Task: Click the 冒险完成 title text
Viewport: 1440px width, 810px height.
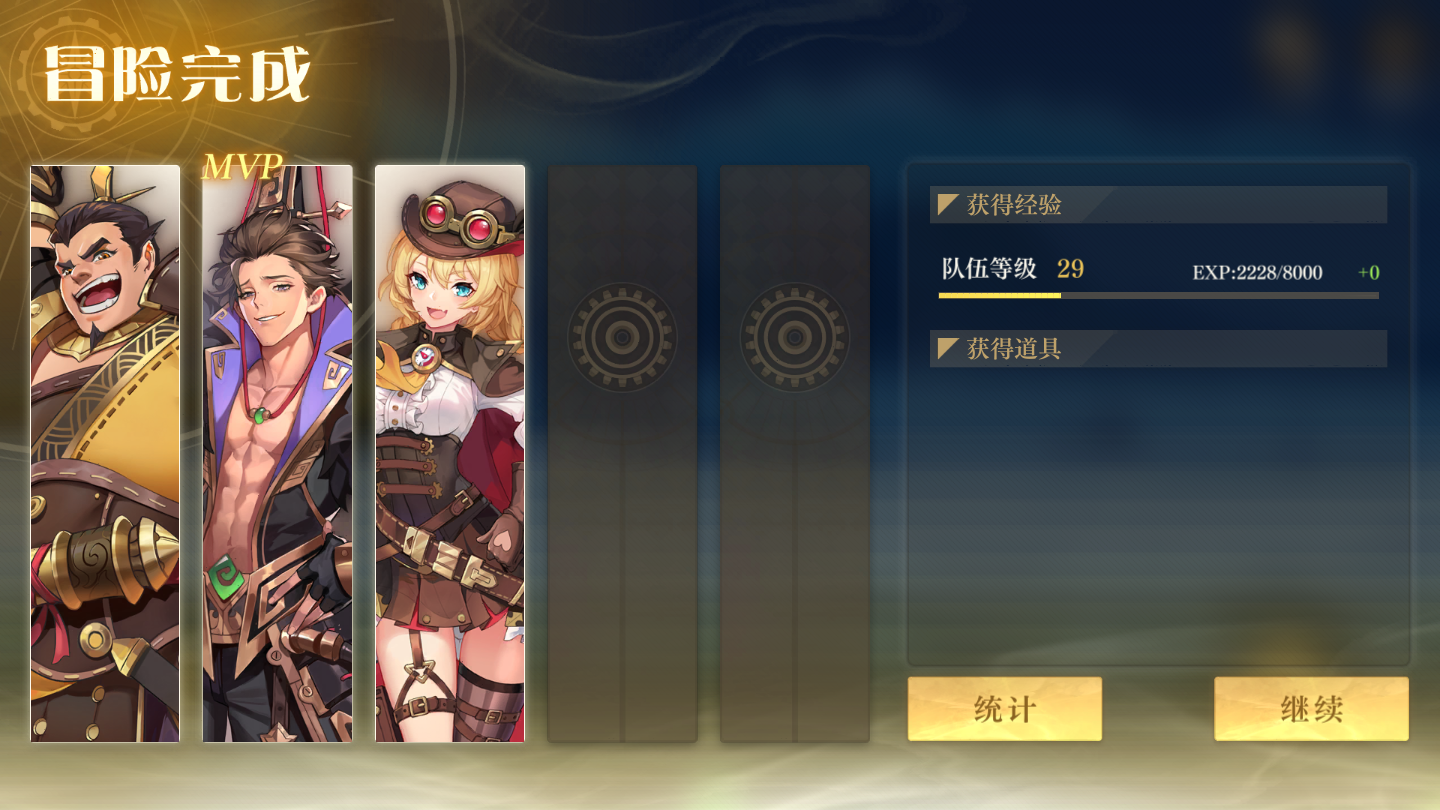Action: [177, 73]
